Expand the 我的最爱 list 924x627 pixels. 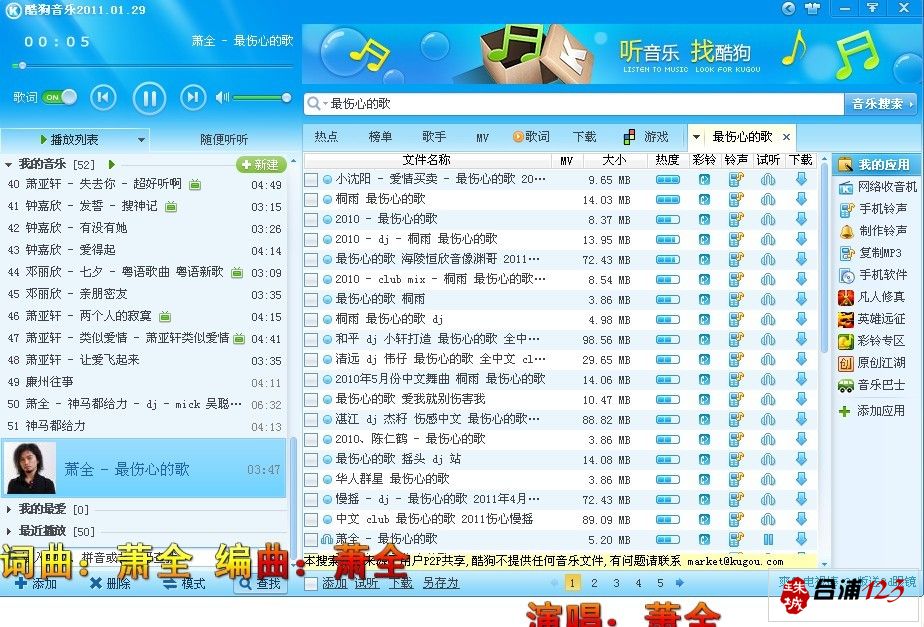8,509
